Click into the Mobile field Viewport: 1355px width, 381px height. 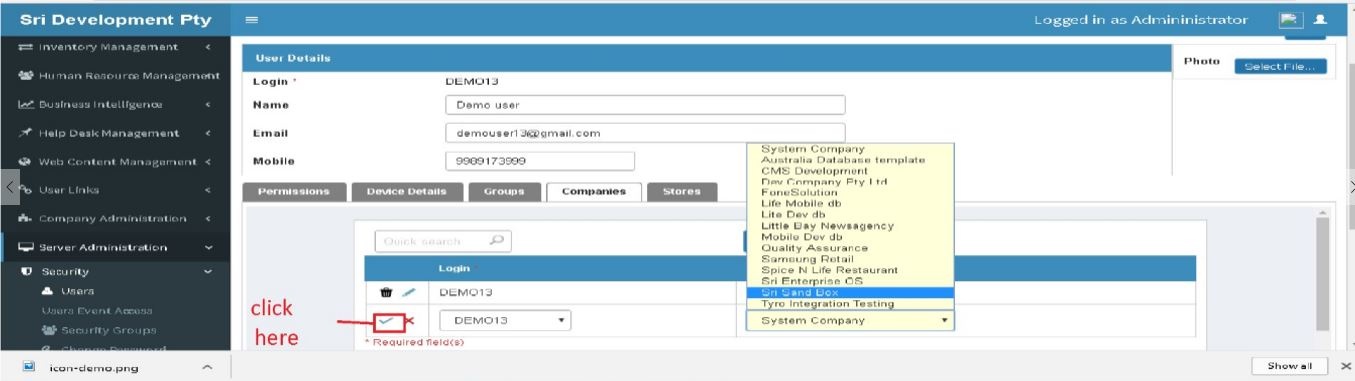[x=540, y=161]
